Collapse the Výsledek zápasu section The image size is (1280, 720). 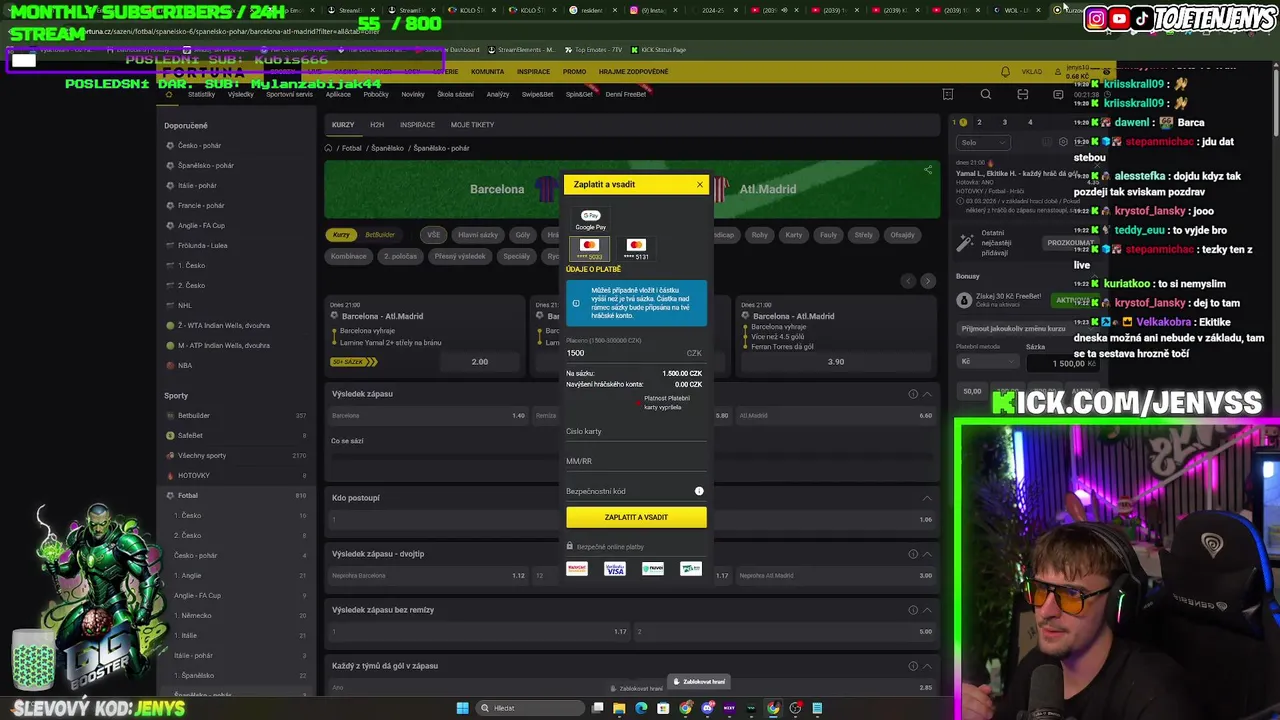click(927, 394)
